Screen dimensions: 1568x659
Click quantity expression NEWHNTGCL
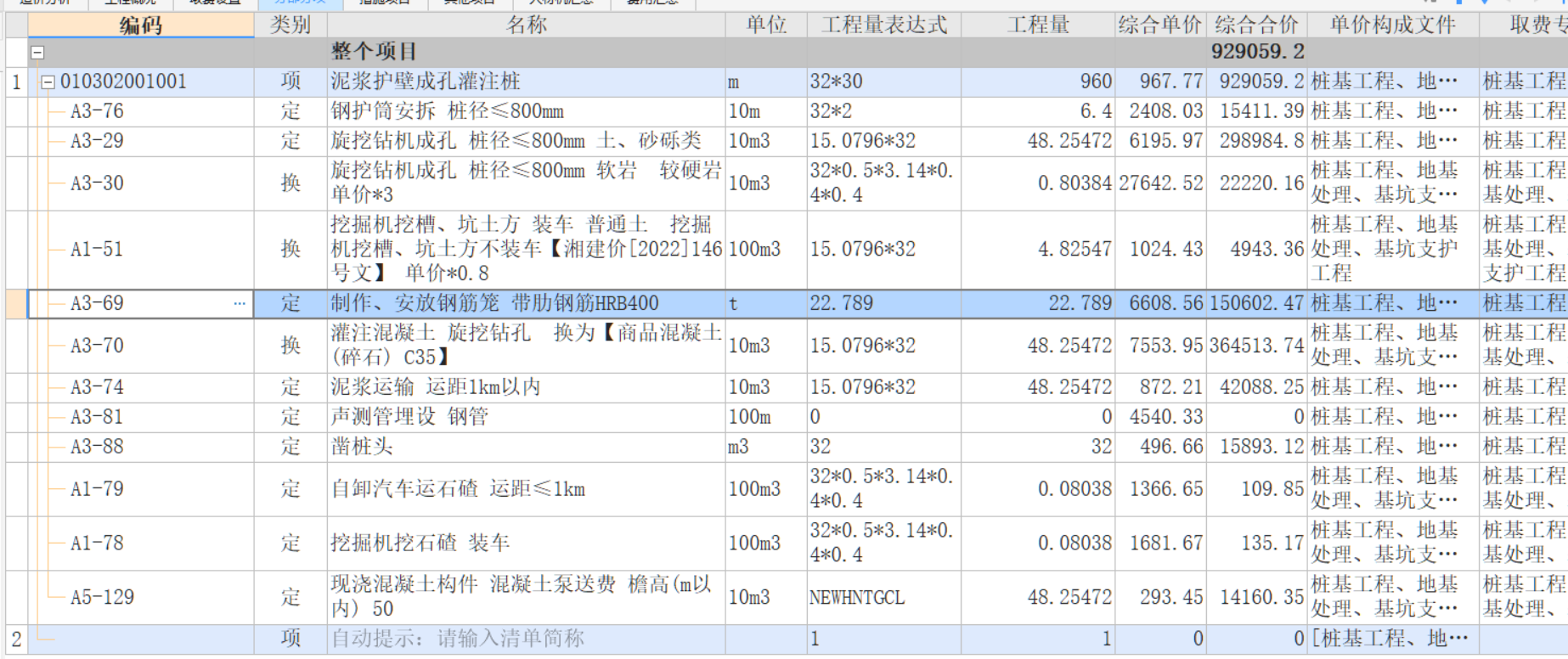click(x=884, y=597)
